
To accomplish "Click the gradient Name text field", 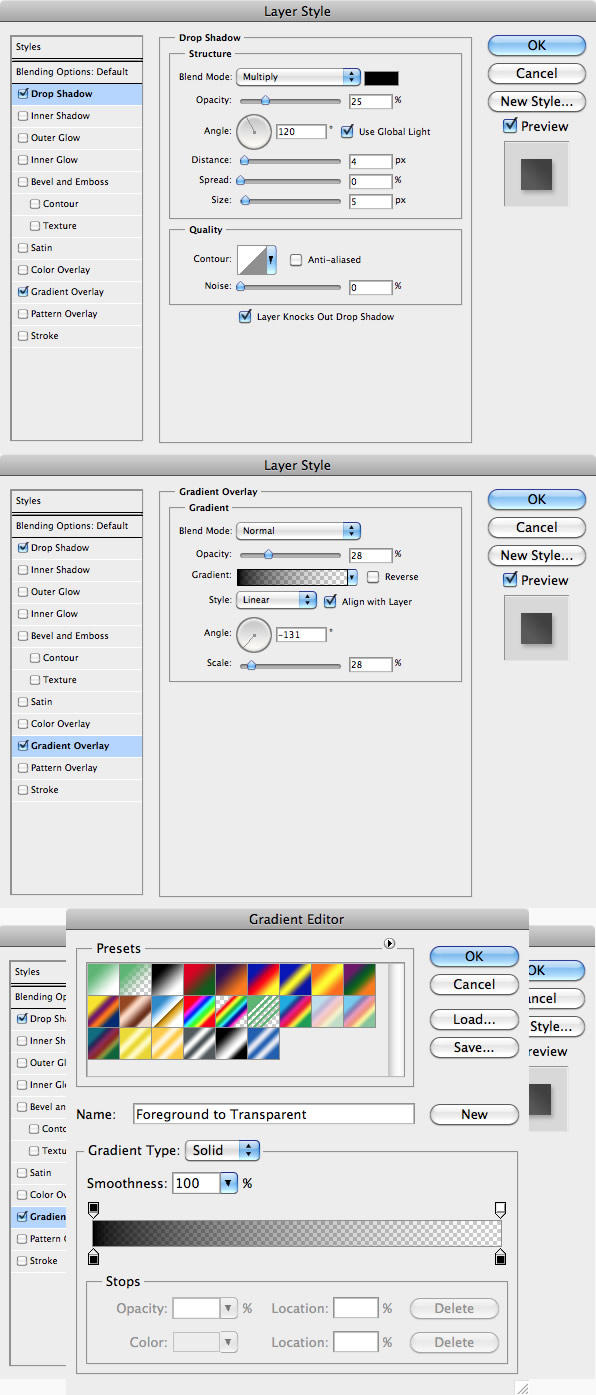I will coord(274,1114).
